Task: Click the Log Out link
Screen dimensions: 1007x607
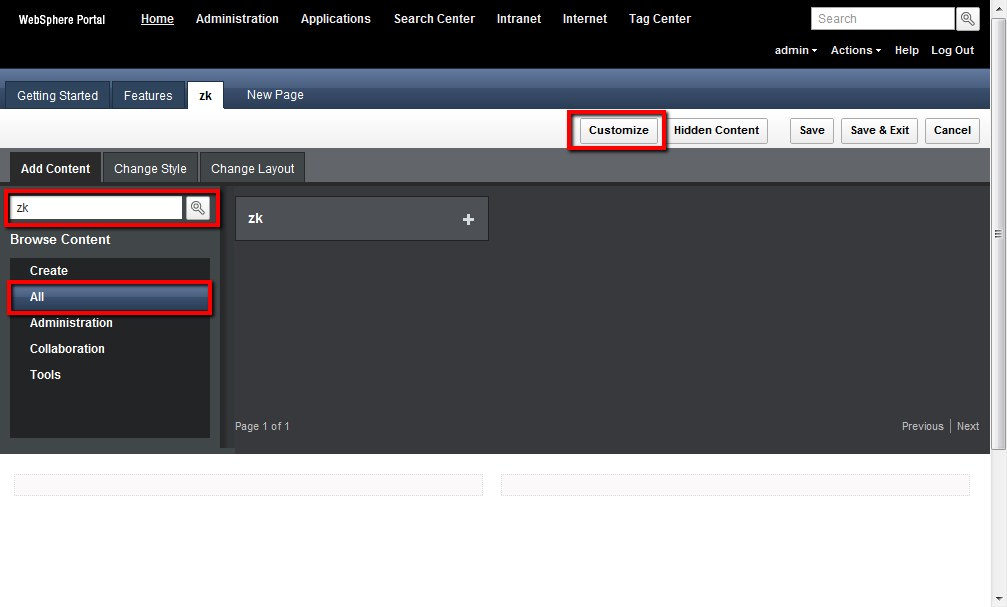Action: (x=952, y=50)
